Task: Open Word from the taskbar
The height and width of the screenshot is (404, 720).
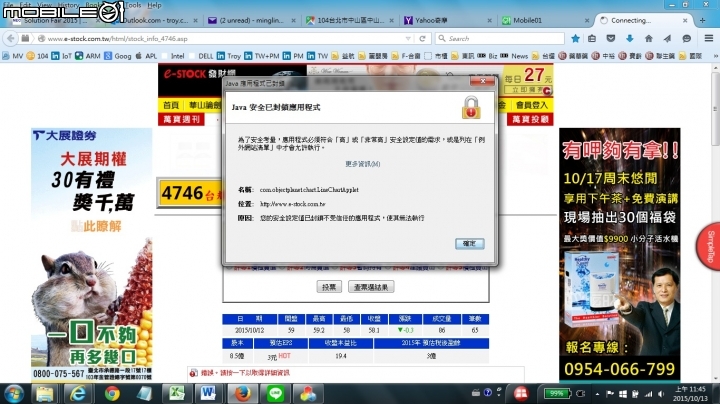Action: 208,394
